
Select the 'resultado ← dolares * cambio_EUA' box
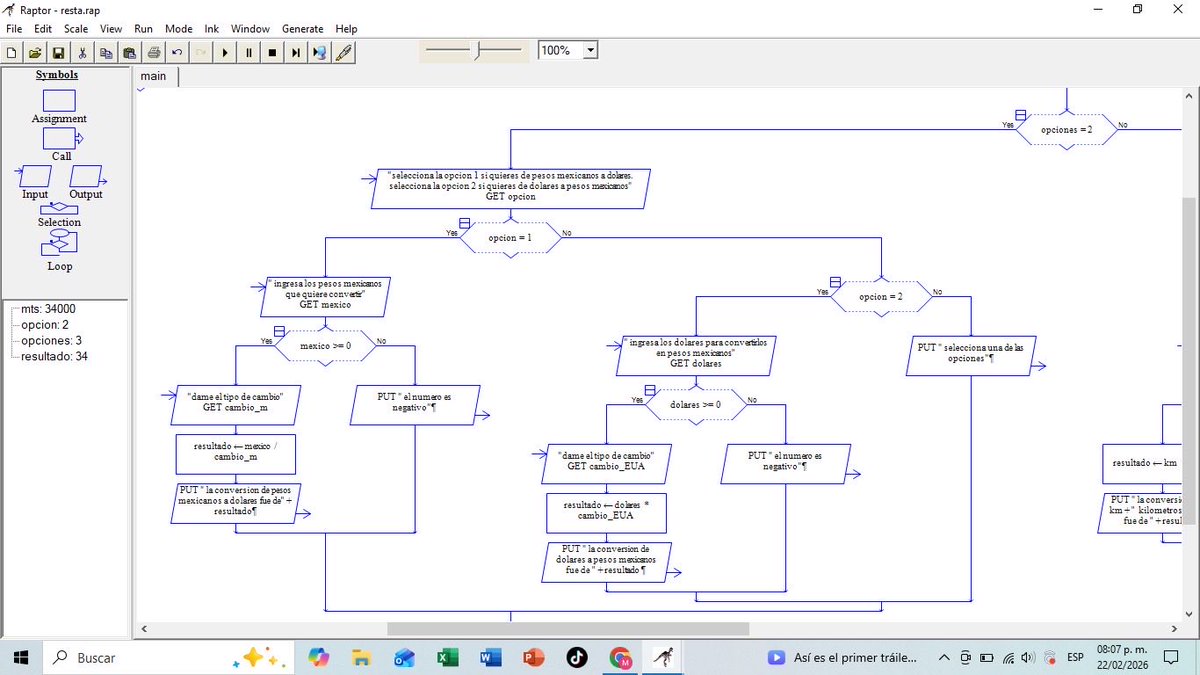click(606, 511)
